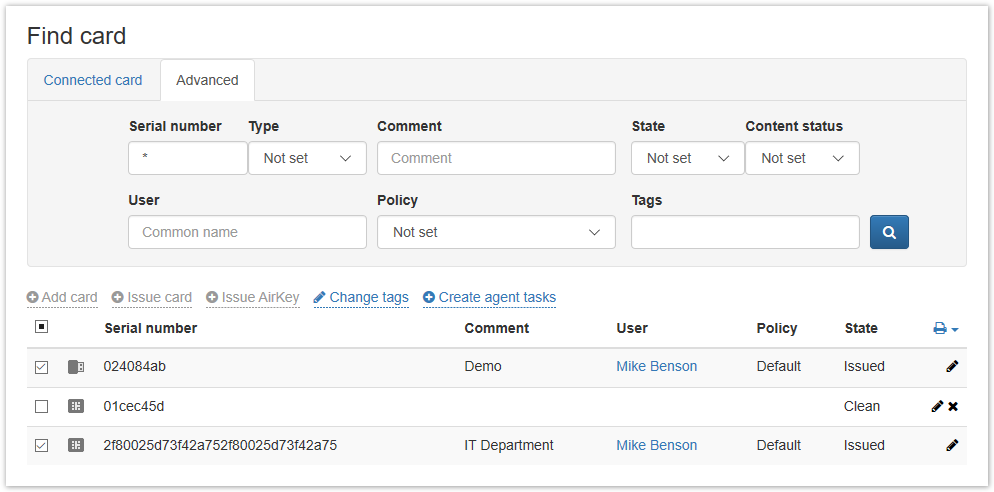994x492 pixels.
Task: Select the Advanced tab
Action: pyautogui.click(x=207, y=80)
